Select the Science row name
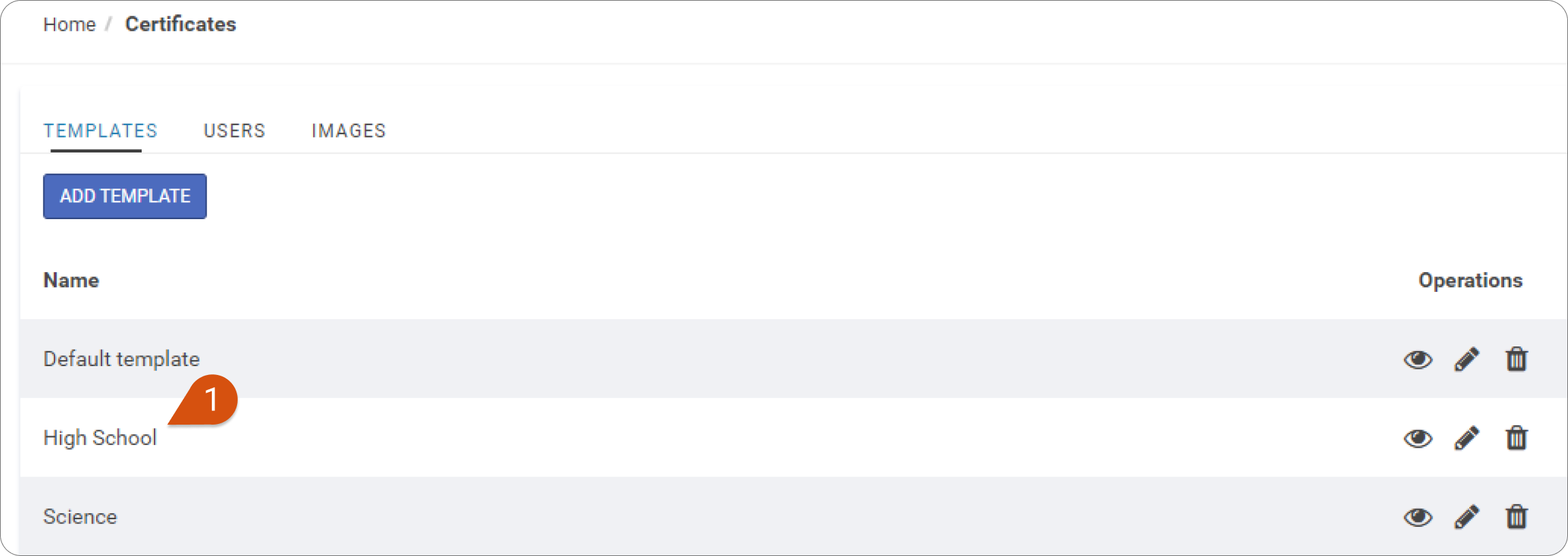The width and height of the screenshot is (1568, 556). click(x=80, y=517)
